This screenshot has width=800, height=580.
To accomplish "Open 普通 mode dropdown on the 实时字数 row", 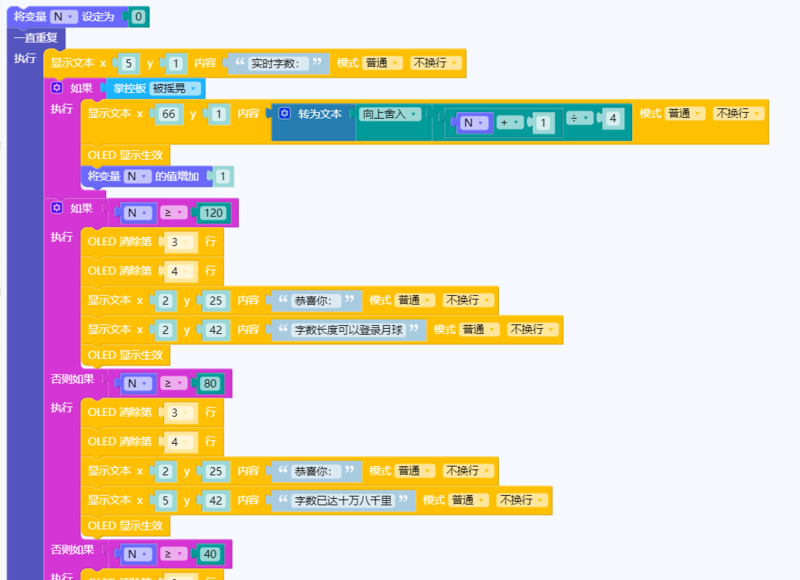I will (383, 63).
